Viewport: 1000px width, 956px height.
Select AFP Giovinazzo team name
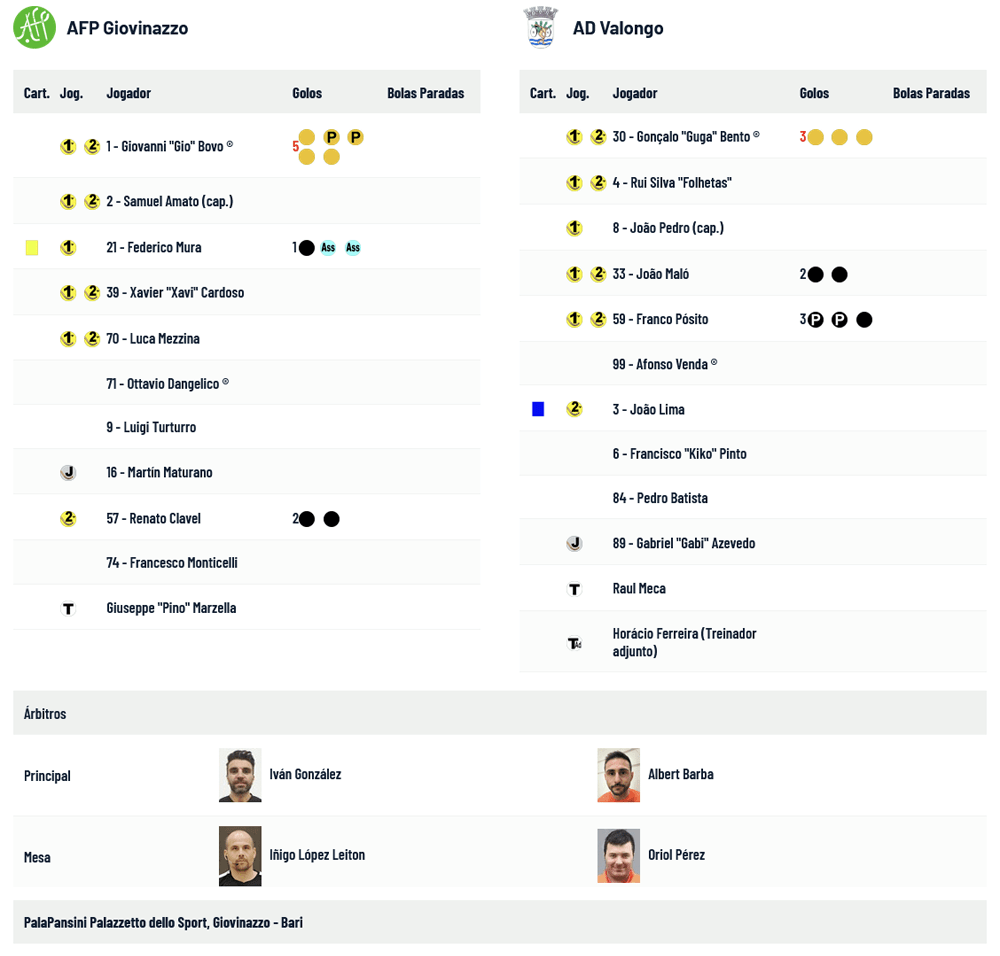(127, 28)
